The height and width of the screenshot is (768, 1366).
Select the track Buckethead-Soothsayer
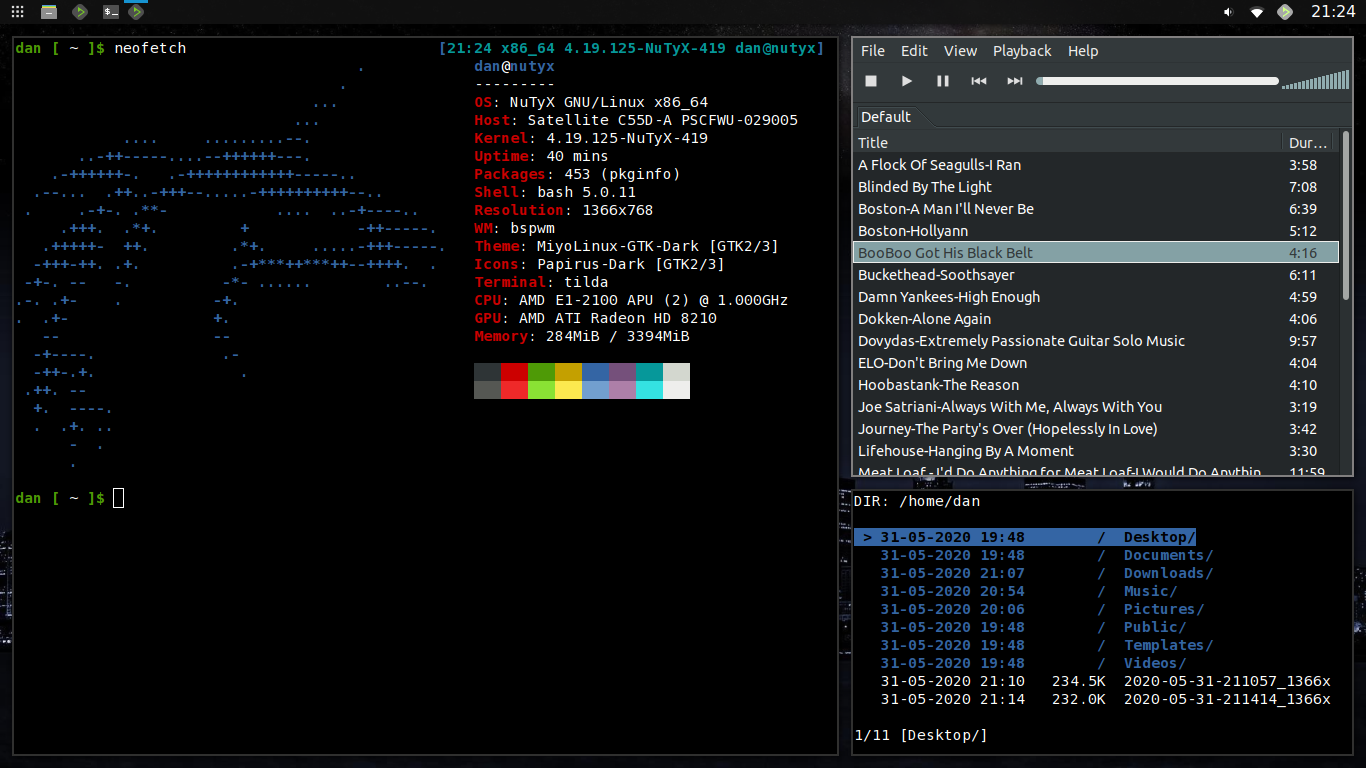[936, 275]
